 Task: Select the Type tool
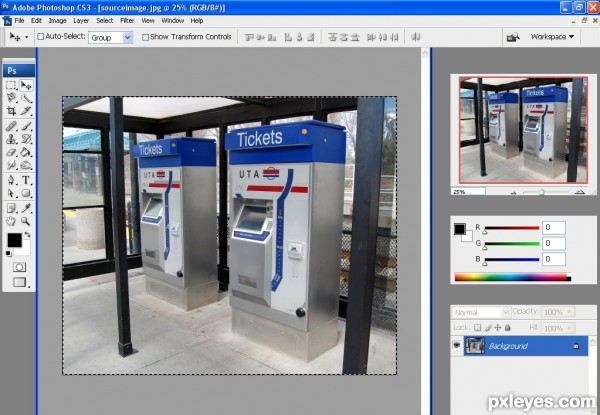coord(26,180)
